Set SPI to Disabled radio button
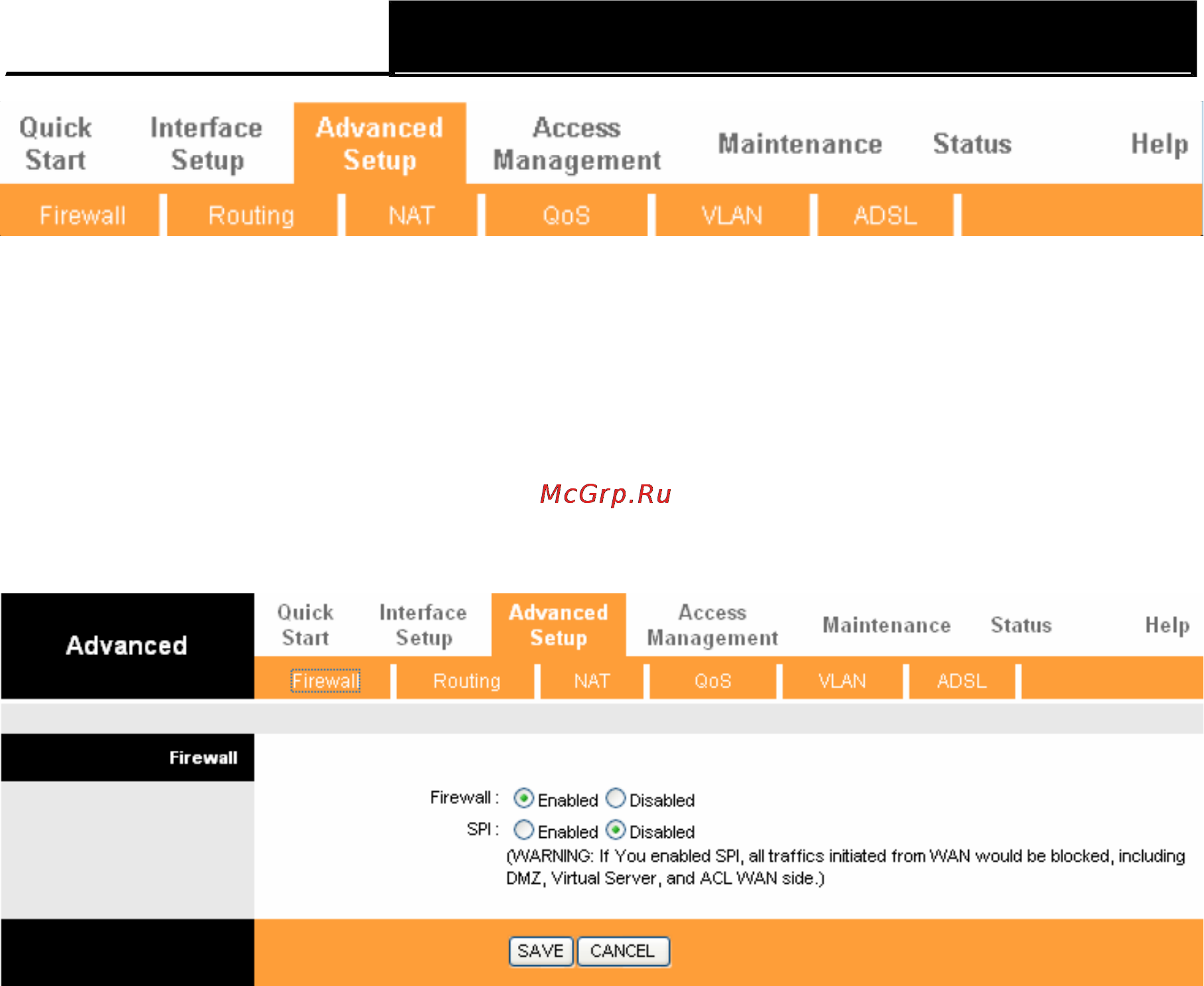This screenshot has width=1204, height=986. (616, 830)
